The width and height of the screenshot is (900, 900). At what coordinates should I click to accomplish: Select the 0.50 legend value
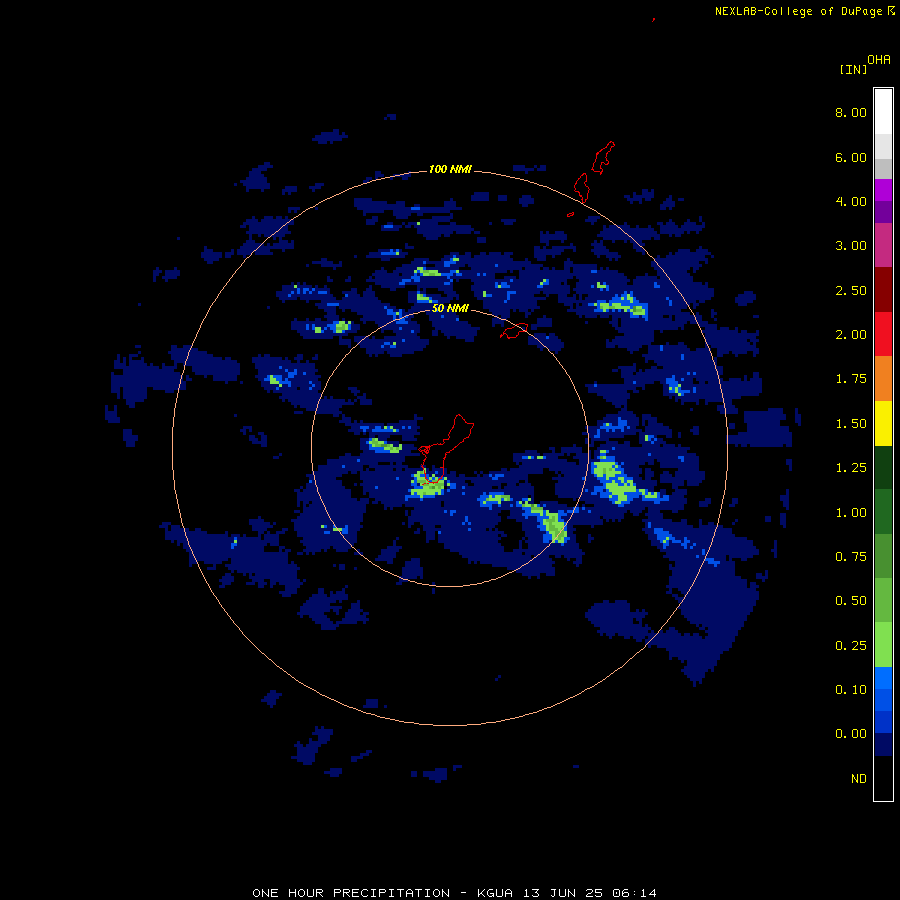point(851,601)
